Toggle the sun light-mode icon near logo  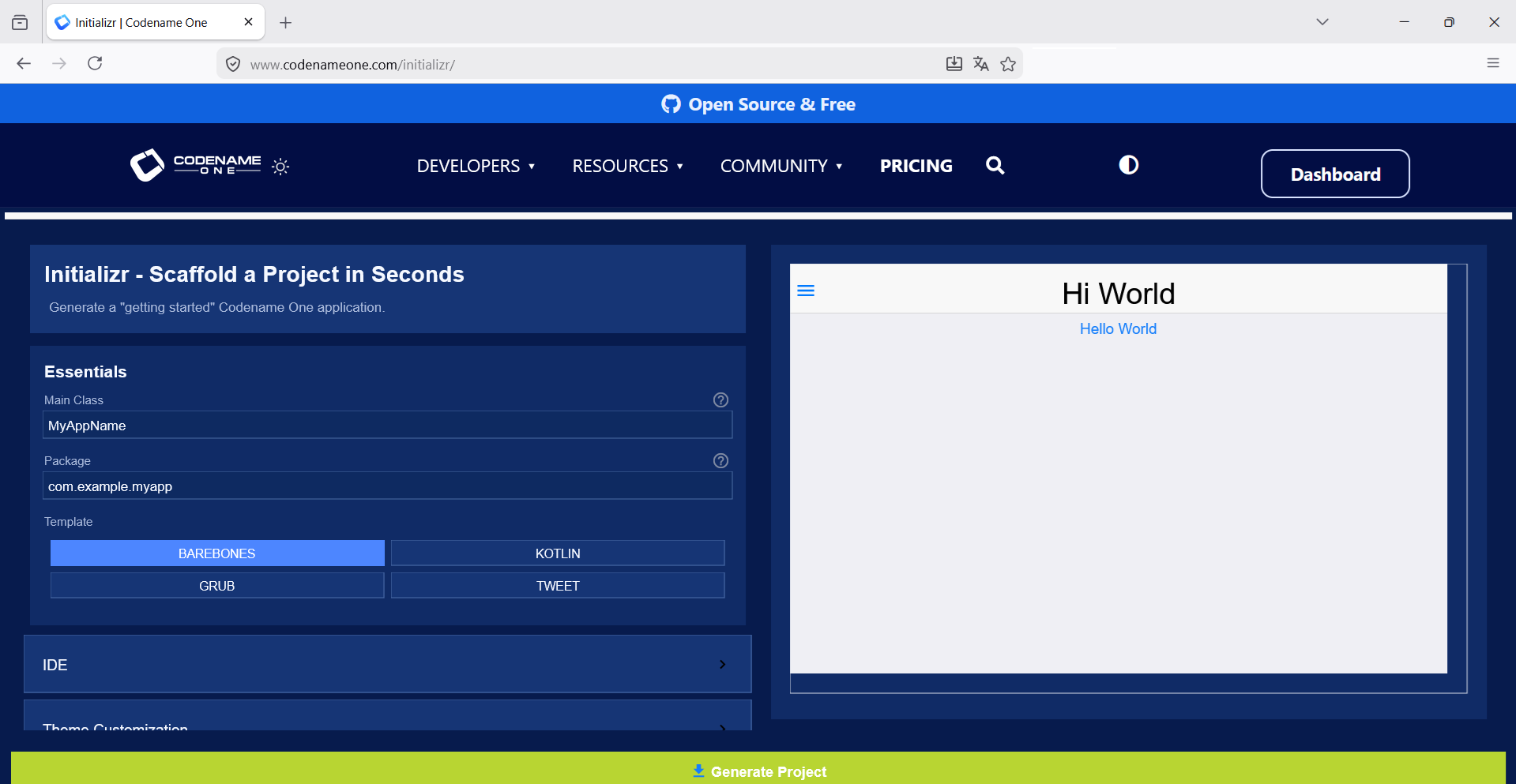coord(280,167)
